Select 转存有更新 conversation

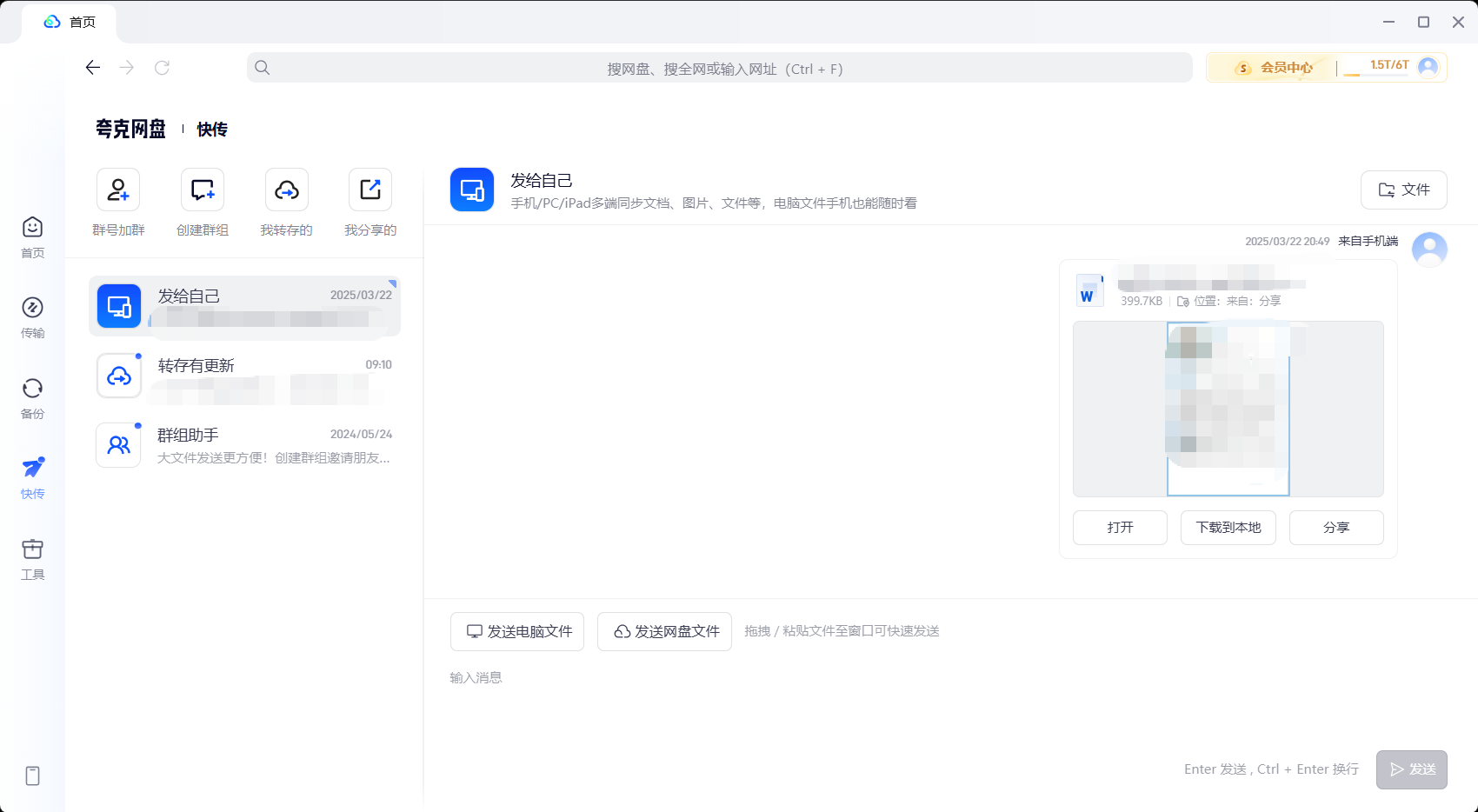[244, 376]
